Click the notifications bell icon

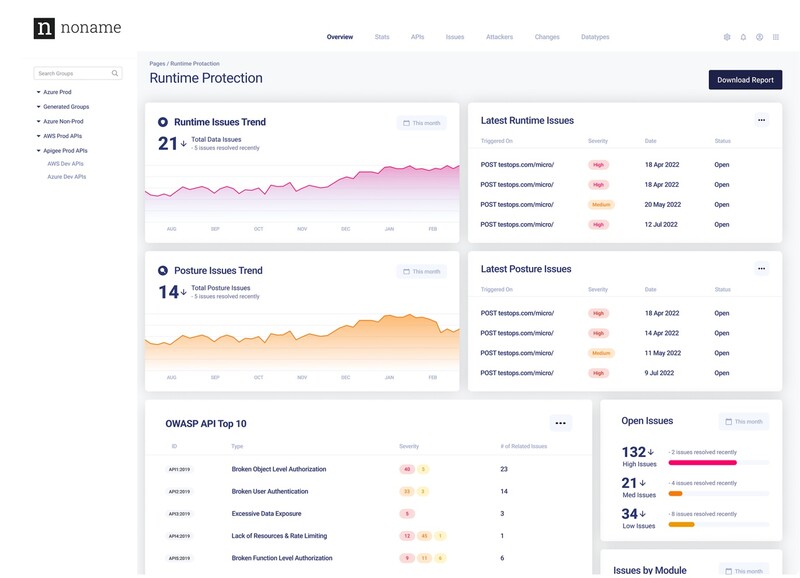click(743, 37)
